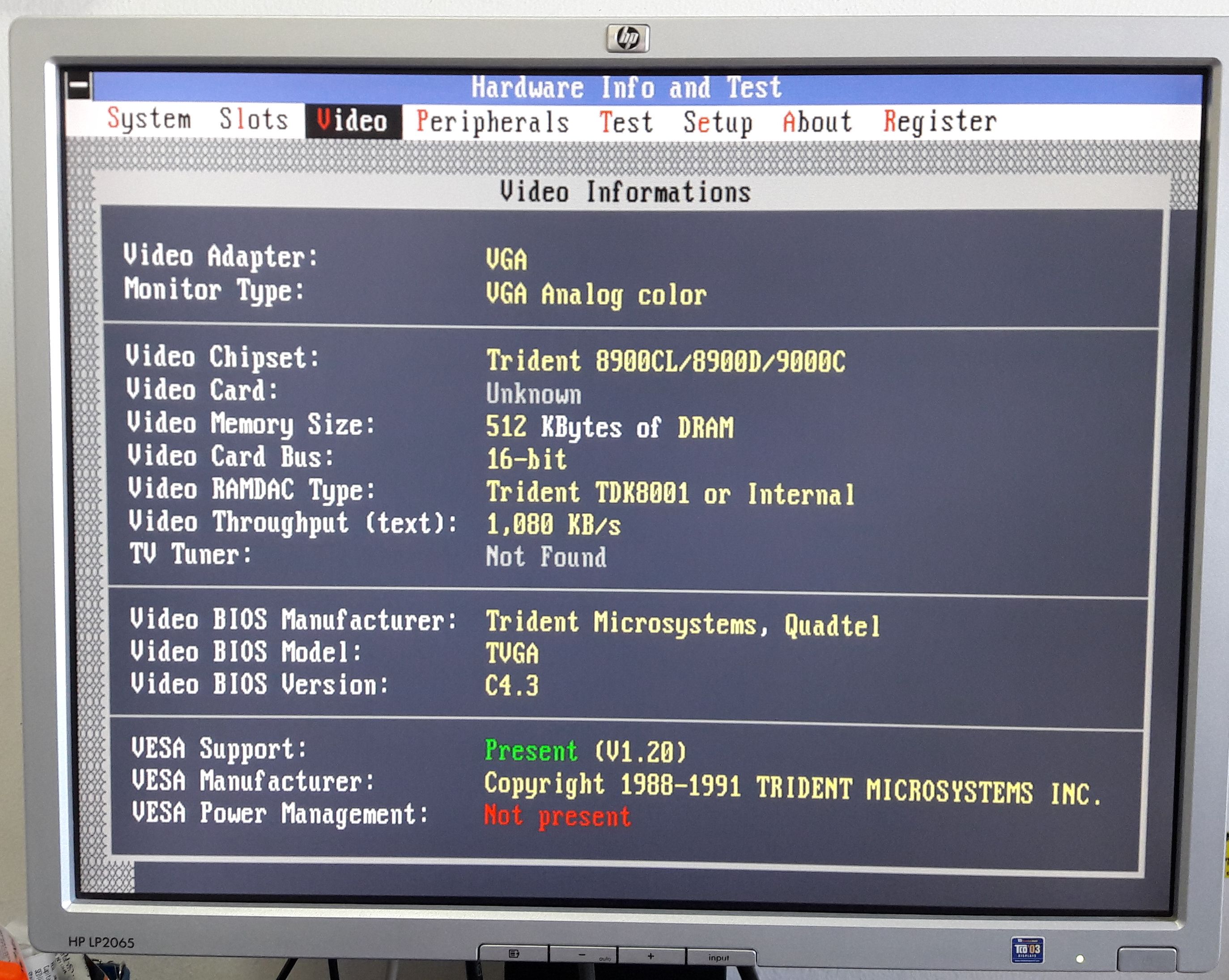Click the 'Video Chipset:' label
Image resolution: width=1229 pixels, height=980 pixels.
[x=222, y=357]
